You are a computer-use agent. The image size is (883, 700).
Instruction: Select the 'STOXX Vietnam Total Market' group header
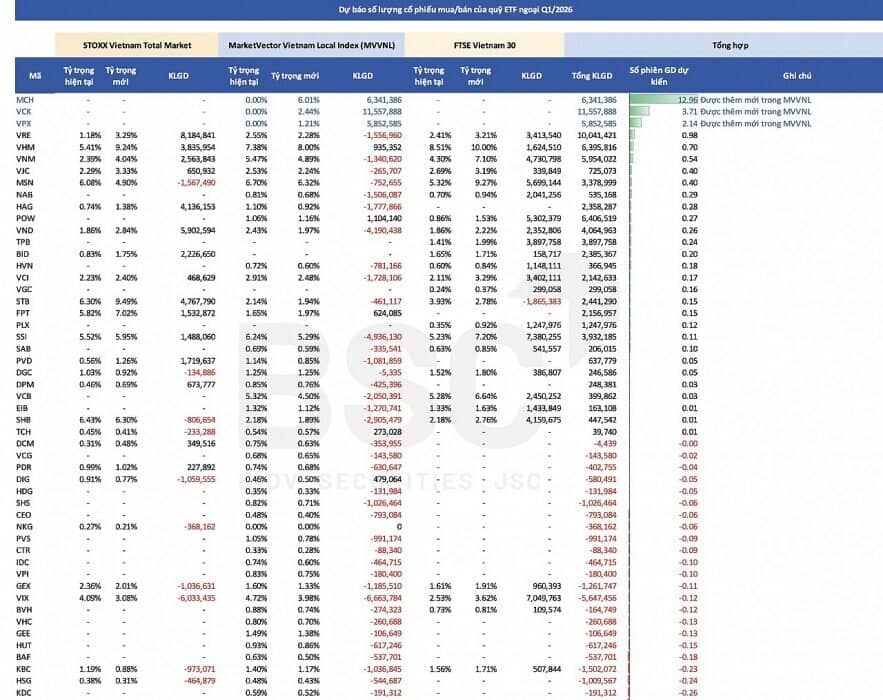click(x=137, y=45)
